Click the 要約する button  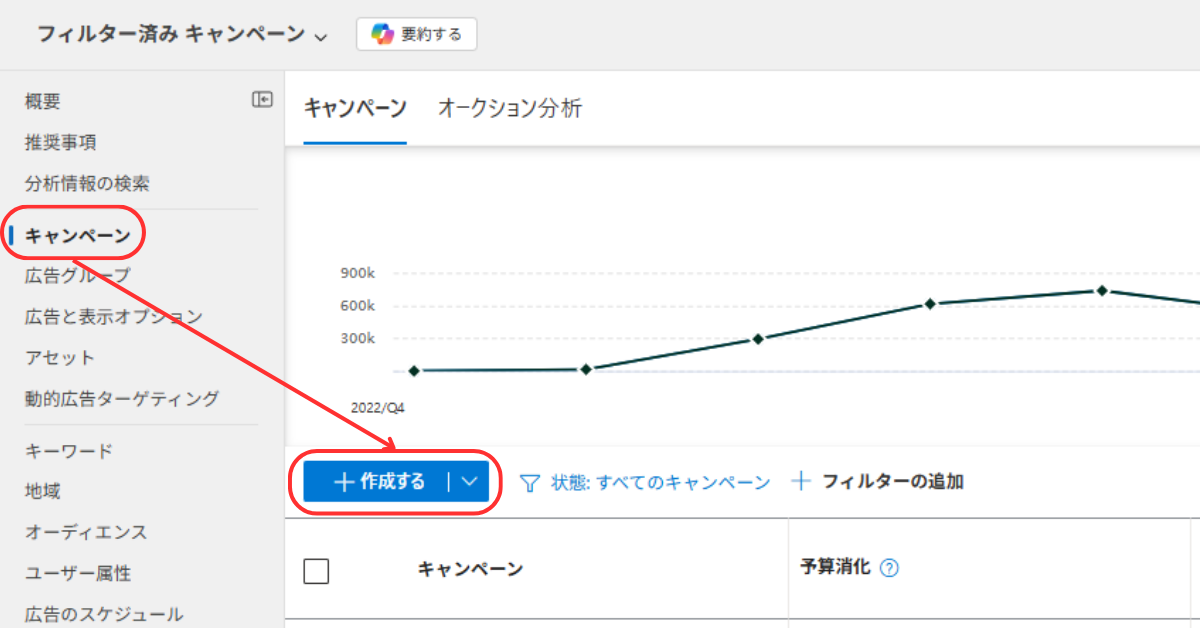[x=417, y=34]
